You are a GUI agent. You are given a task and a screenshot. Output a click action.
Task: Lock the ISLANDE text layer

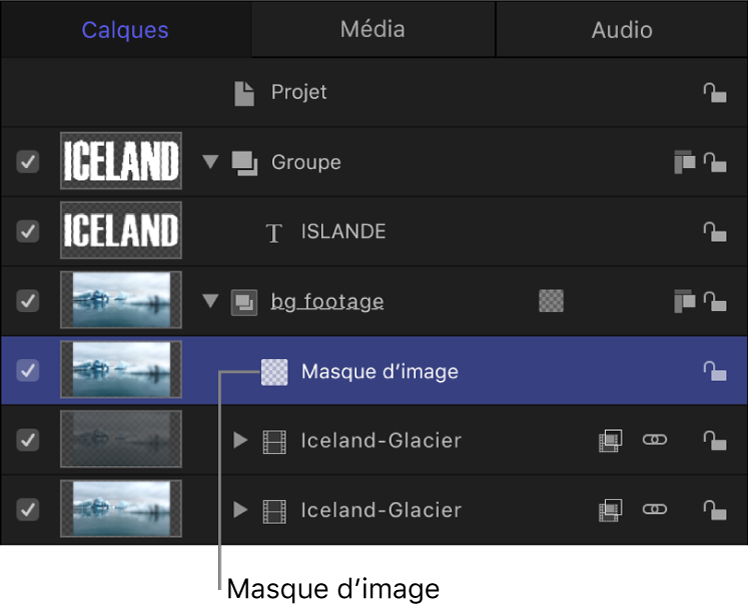coord(714,232)
